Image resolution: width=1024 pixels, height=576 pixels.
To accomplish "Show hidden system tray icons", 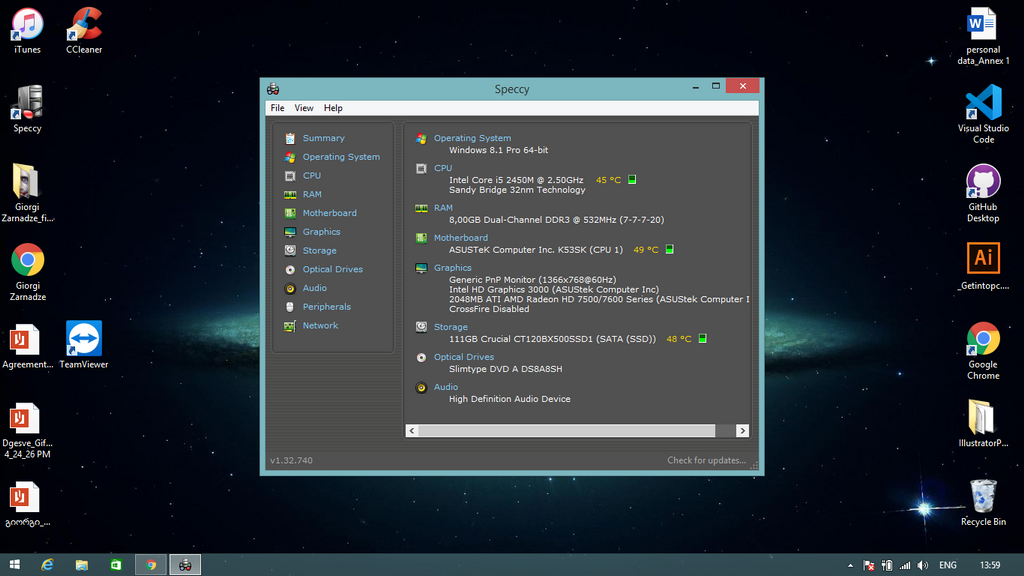I will pyautogui.click(x=851, y=566).
